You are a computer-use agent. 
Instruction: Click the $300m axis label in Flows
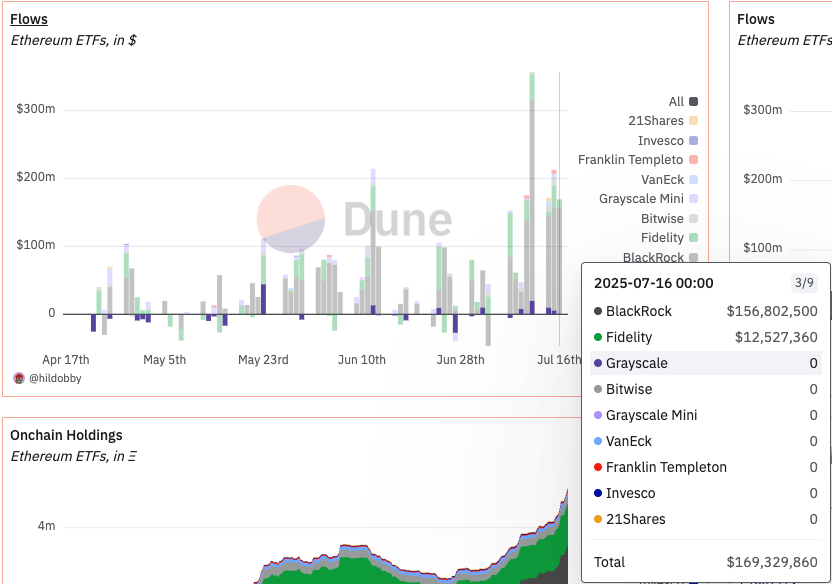tap(36, 109)
